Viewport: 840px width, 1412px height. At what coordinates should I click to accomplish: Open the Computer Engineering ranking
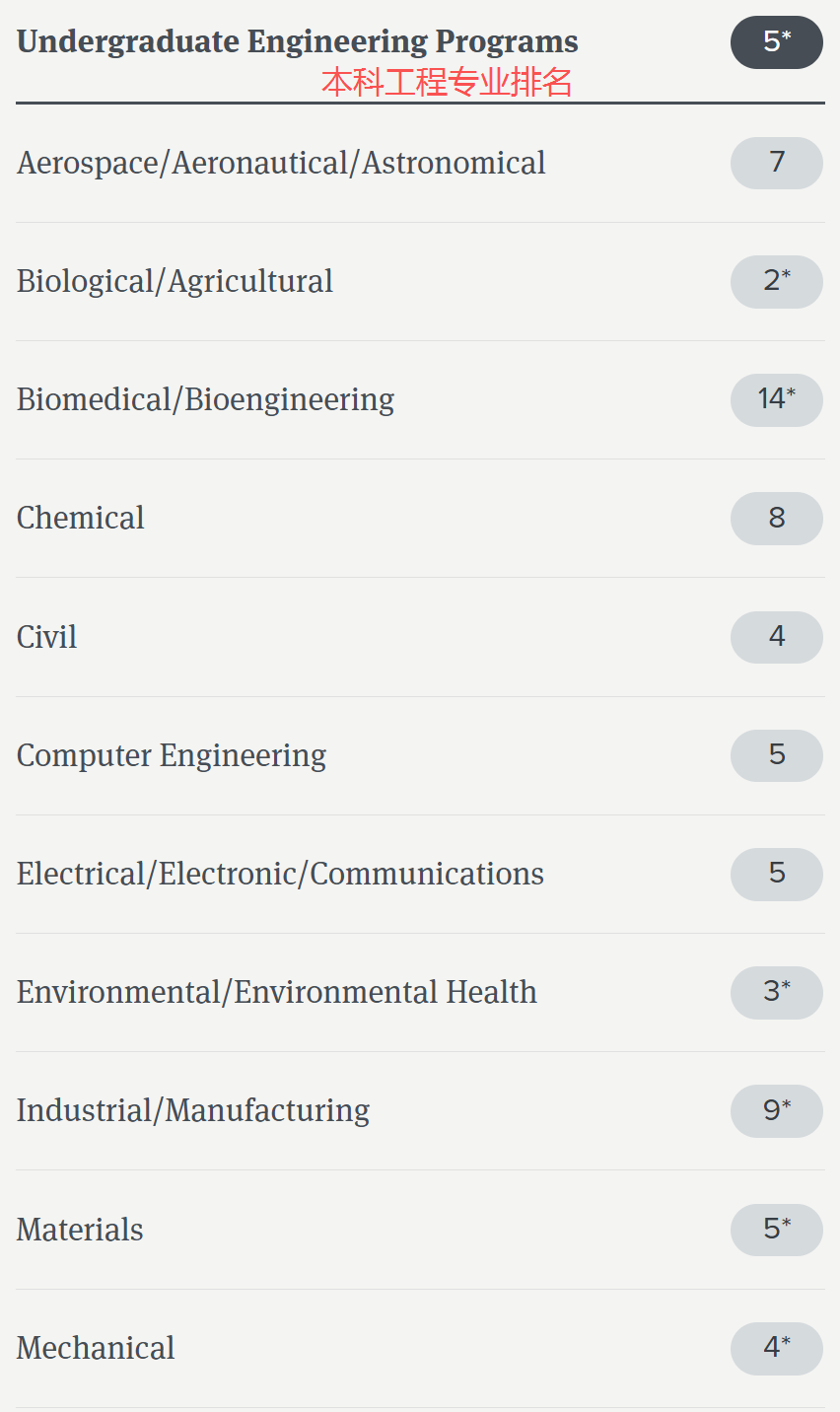point(172,755)
